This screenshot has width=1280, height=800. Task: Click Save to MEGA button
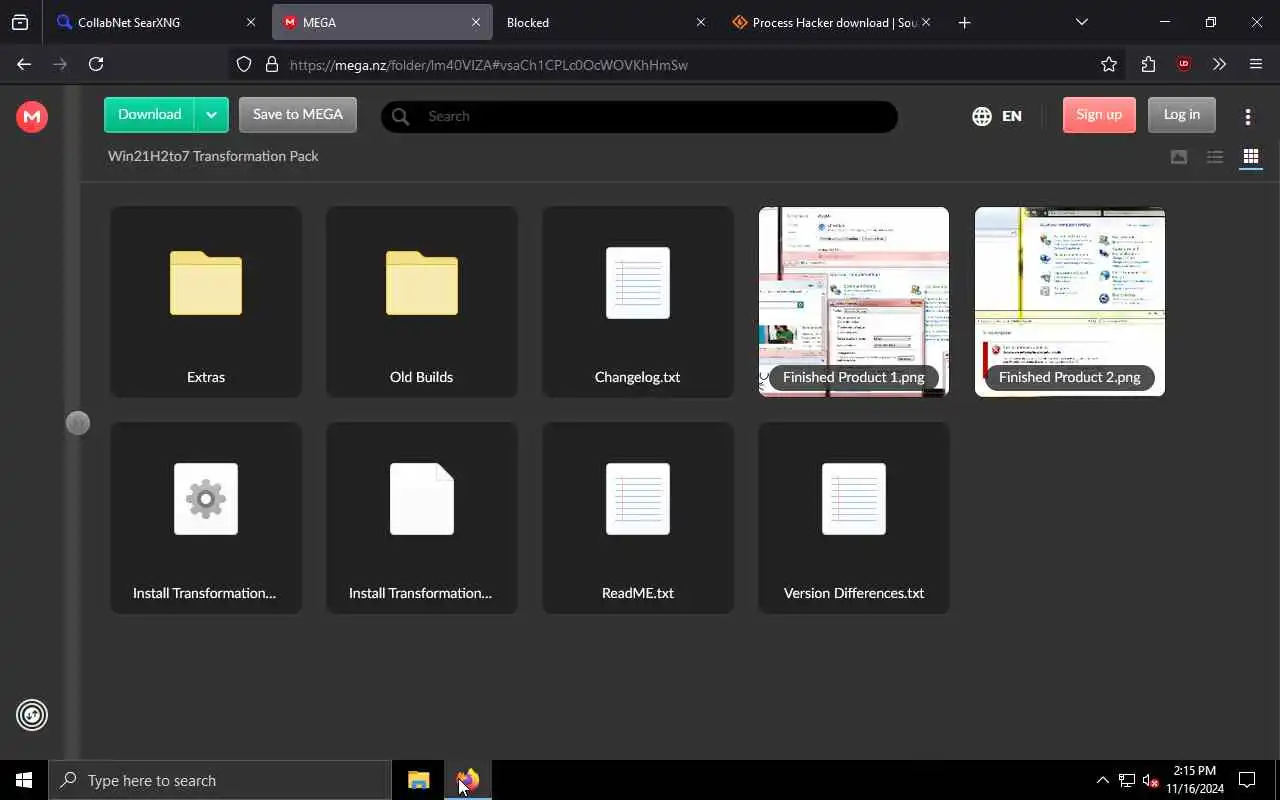(298, 115)
